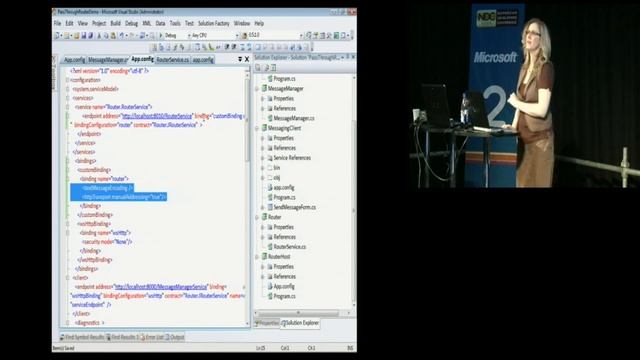Expand the Service References node
Screen dimensions: 640x360
[263, 158]
